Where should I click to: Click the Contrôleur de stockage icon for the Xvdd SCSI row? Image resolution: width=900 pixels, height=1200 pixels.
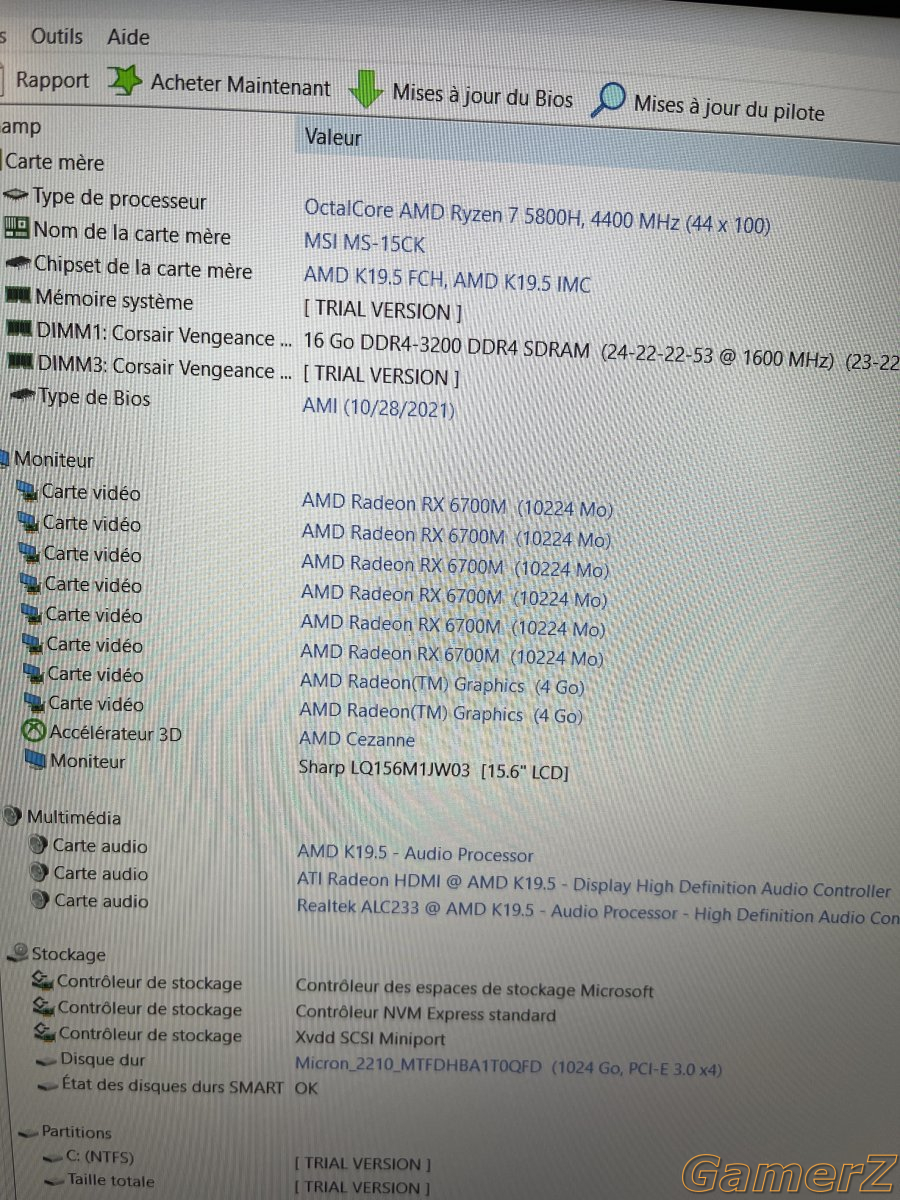[44, 1032]
